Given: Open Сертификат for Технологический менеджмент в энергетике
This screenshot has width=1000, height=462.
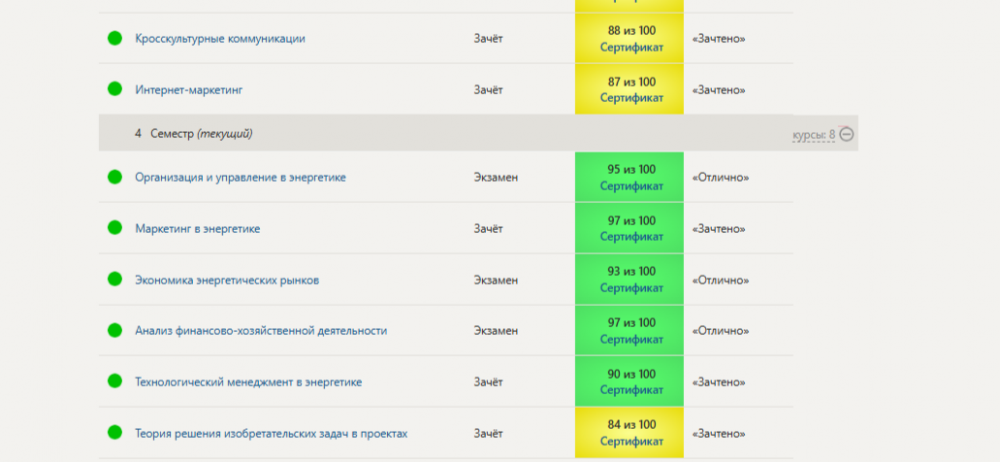Looking at the screenshot, I should (x=631, y=390).
